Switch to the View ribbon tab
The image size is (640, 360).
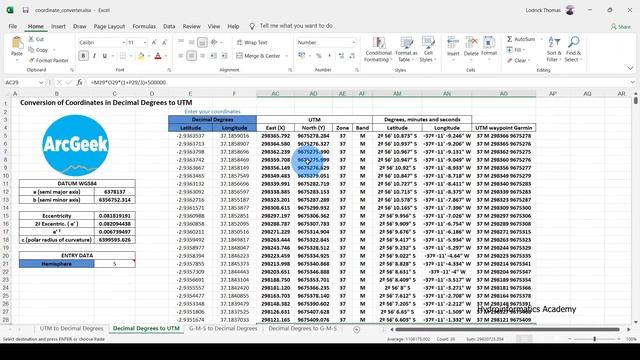[x=213, y=26]
